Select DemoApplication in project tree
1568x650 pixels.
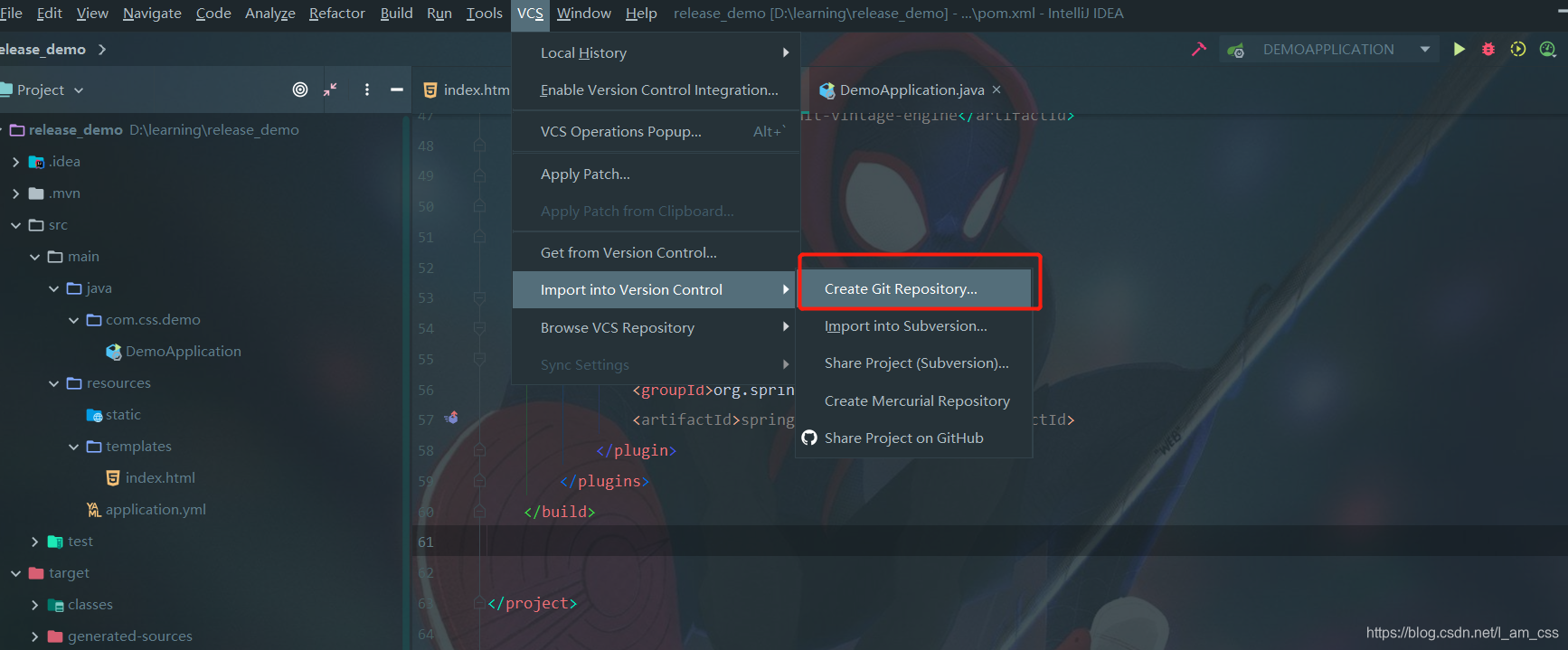183,352
